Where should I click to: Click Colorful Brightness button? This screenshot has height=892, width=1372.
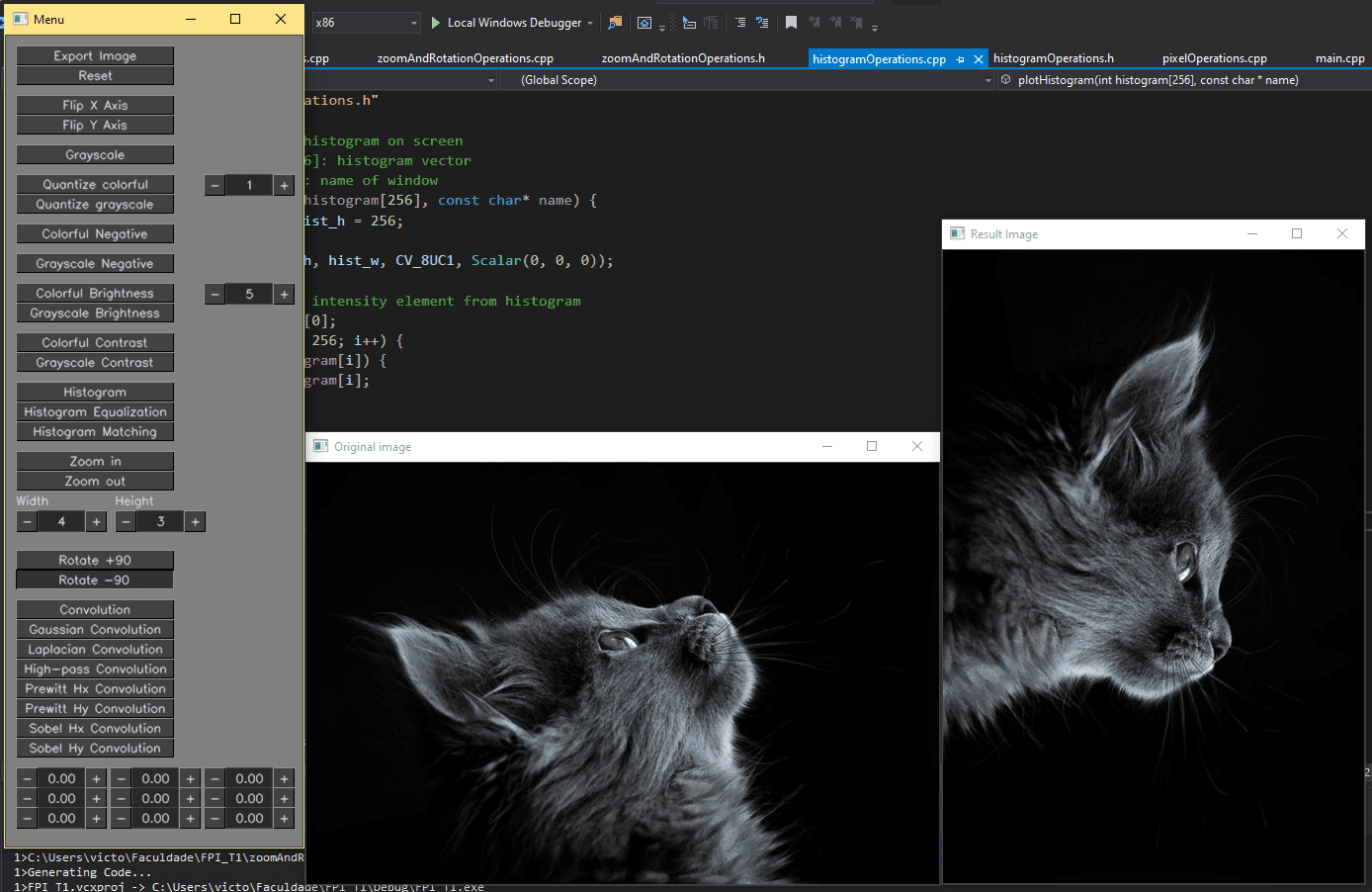pyautogui.click(x=95, y=294)
